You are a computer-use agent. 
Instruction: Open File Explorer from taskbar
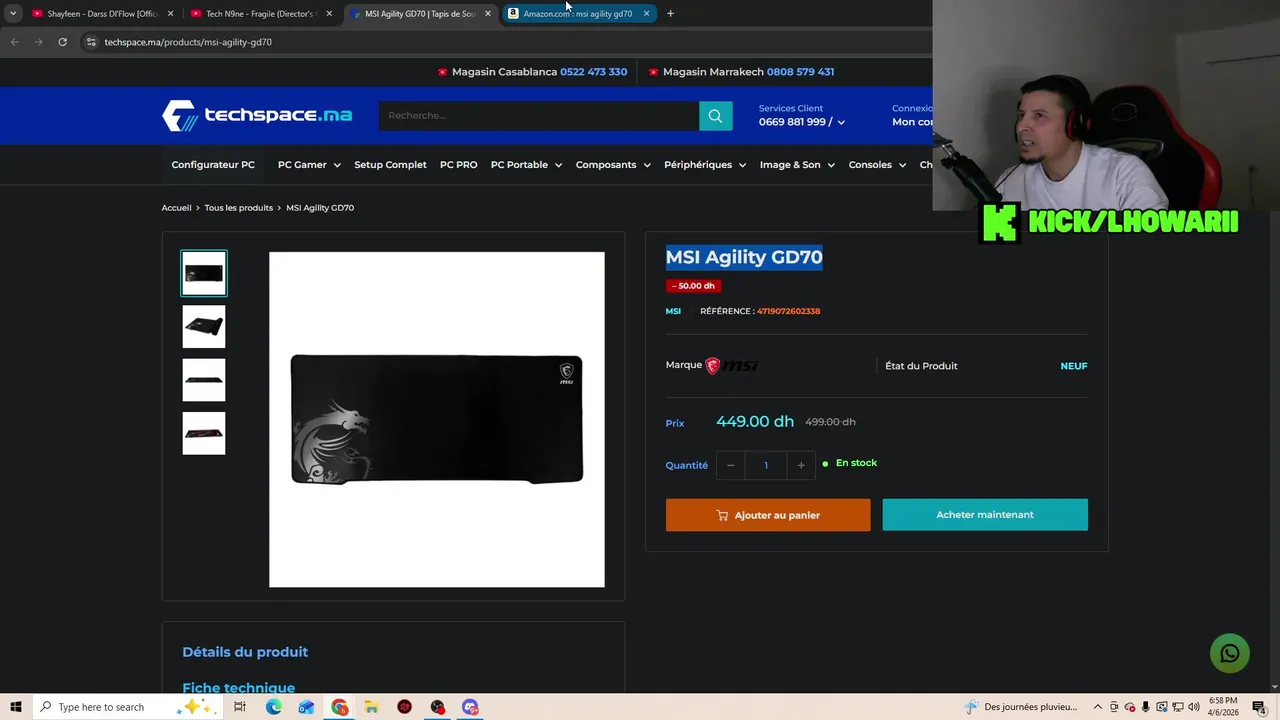click(371, 707)
